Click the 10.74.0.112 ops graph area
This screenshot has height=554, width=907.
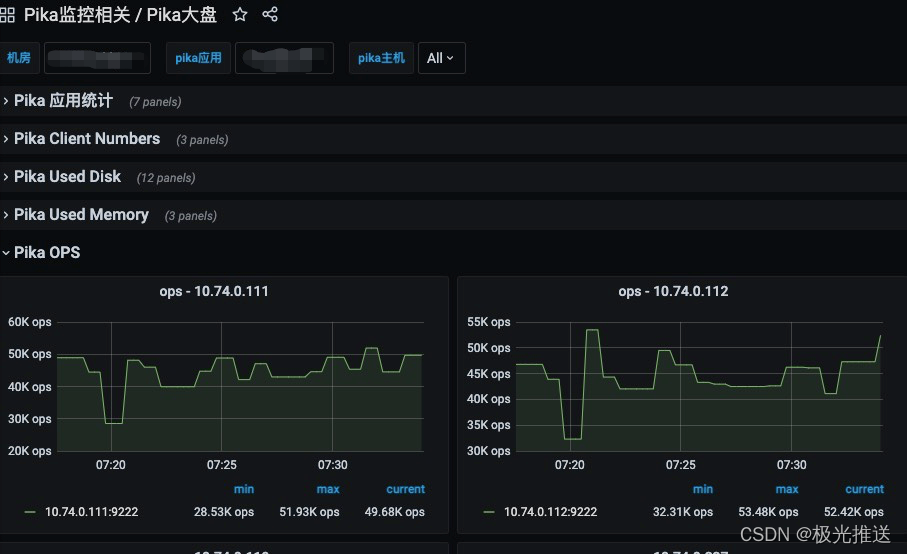(x=699, y=386)
